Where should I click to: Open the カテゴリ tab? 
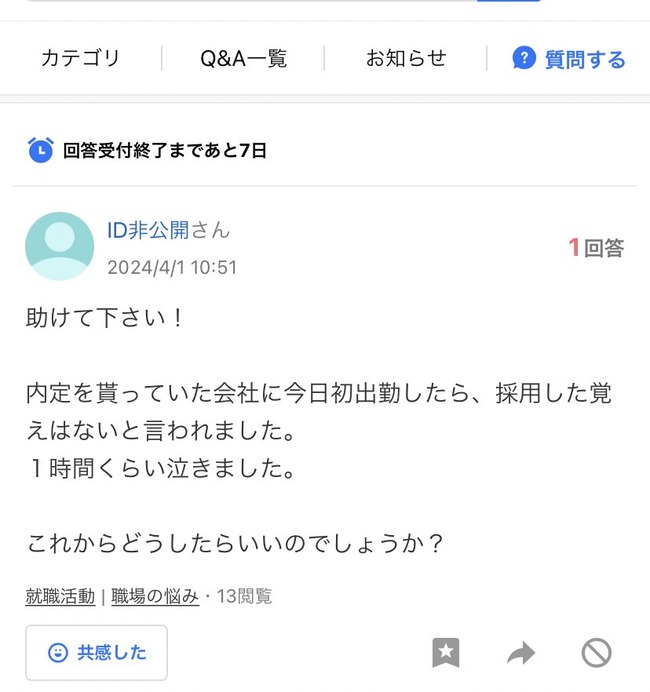tap(80, 59)
